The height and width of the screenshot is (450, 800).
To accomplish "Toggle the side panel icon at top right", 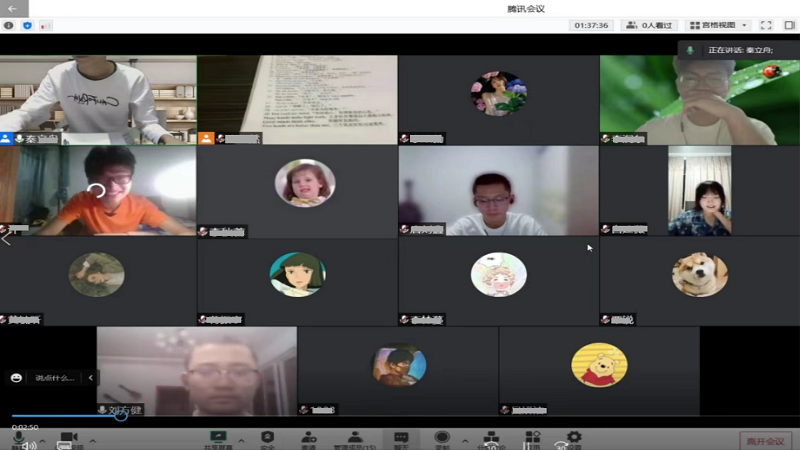I will click(789, 25).
